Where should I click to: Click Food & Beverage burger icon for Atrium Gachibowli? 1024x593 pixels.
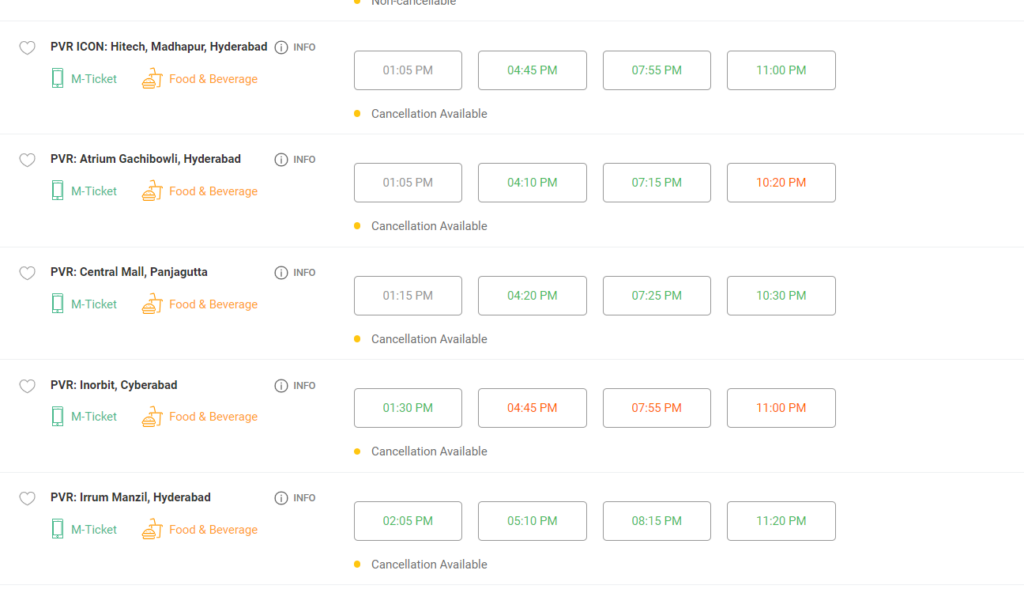pos(152,191)
